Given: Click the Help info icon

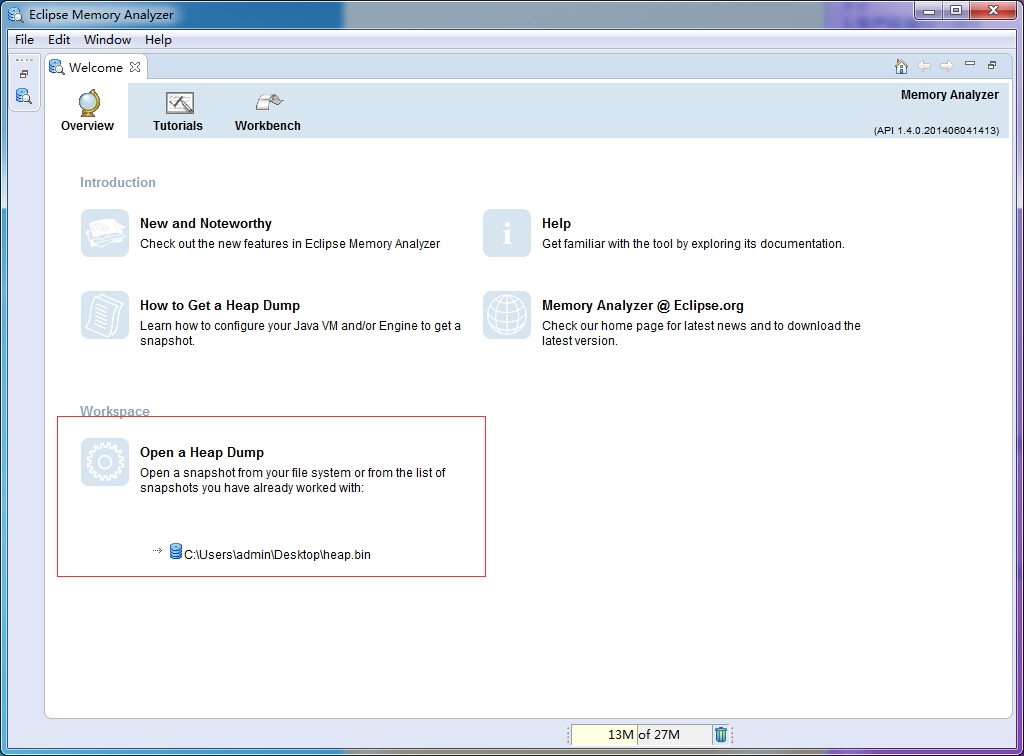Looking at the screenshot, I should (507, 233).
